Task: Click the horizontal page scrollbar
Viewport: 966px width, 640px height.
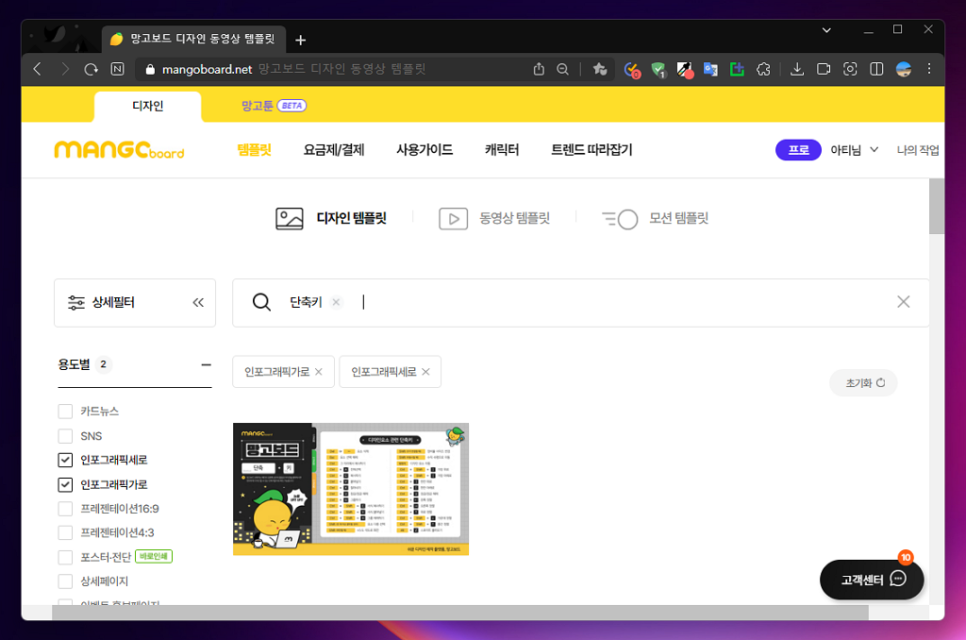Action: pyautogui.click(x=460, y=612)
